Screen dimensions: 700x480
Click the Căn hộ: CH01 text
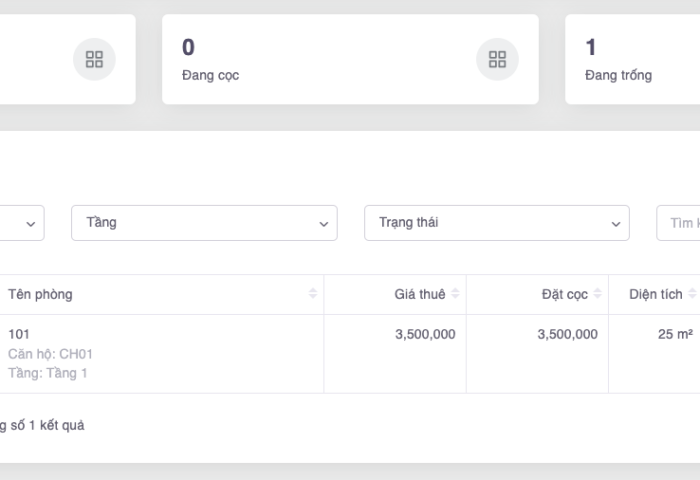[x=50, y=354]
